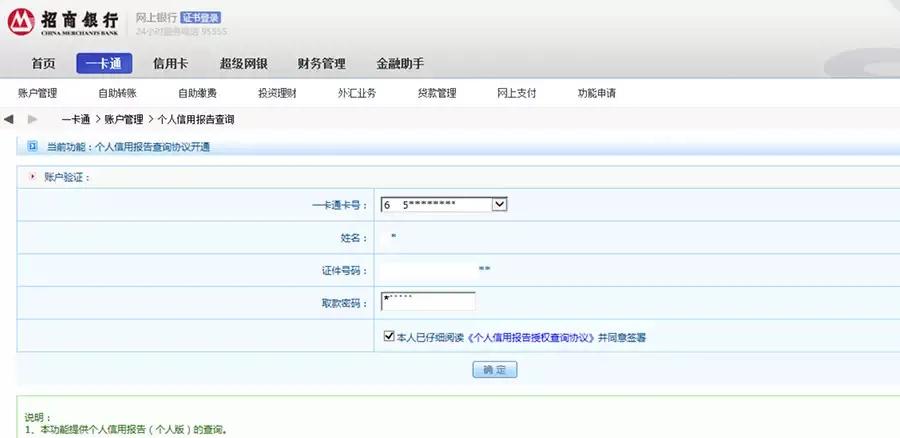Click the icon beside 当前功能

pyautogui.click(x=33, y=147)
